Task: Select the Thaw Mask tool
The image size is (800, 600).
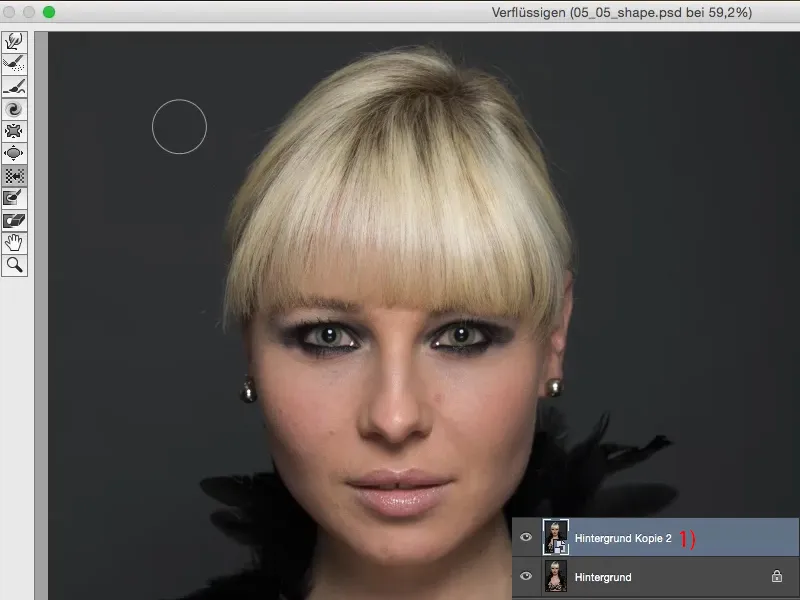Action: 13,221
